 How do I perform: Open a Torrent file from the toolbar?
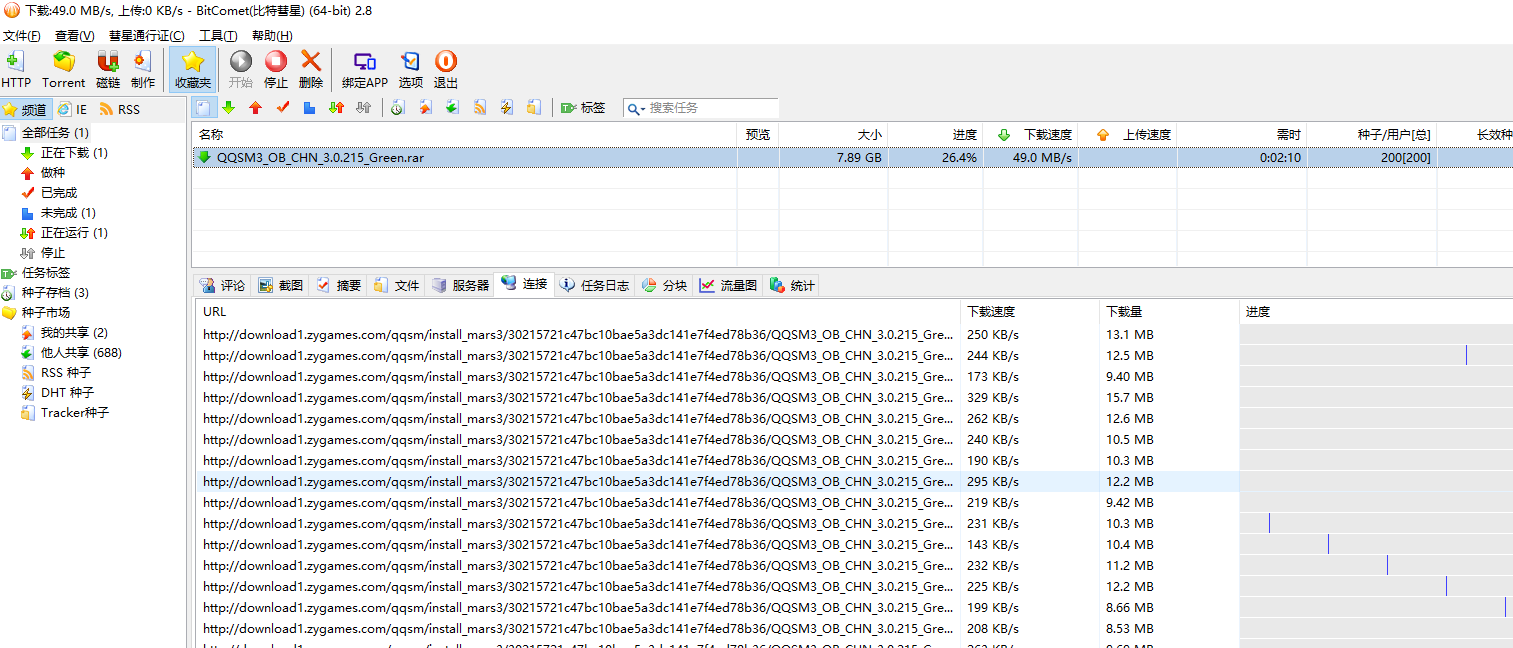(x=63, y=69)
